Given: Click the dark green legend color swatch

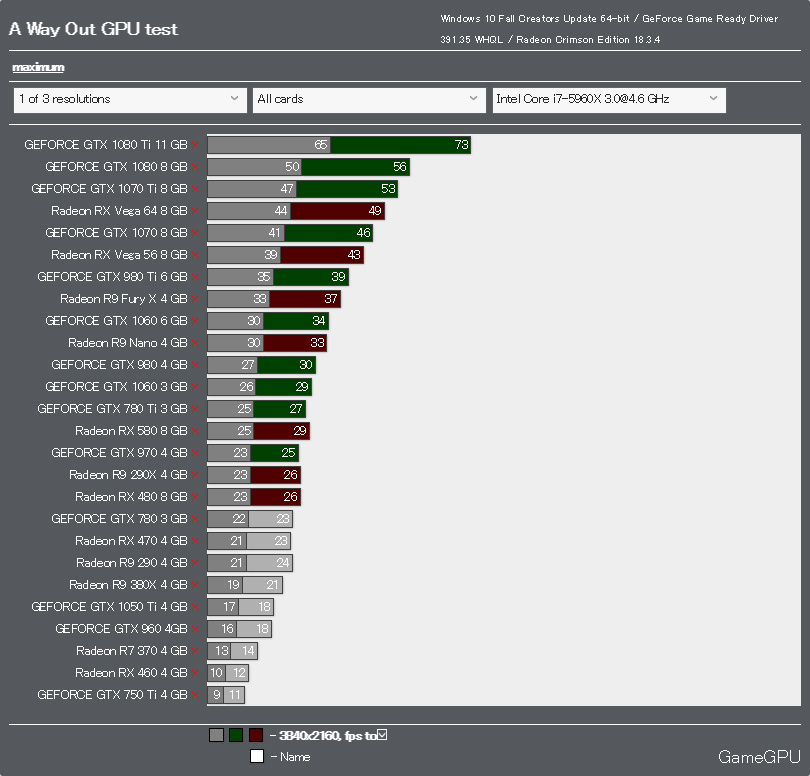Looking at the screenshot, I should pos(236,735).
